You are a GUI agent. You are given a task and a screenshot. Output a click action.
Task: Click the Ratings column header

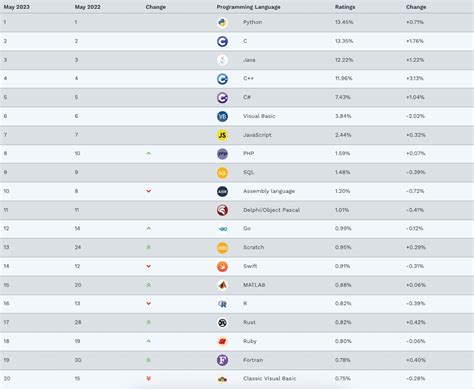point(345,7)
